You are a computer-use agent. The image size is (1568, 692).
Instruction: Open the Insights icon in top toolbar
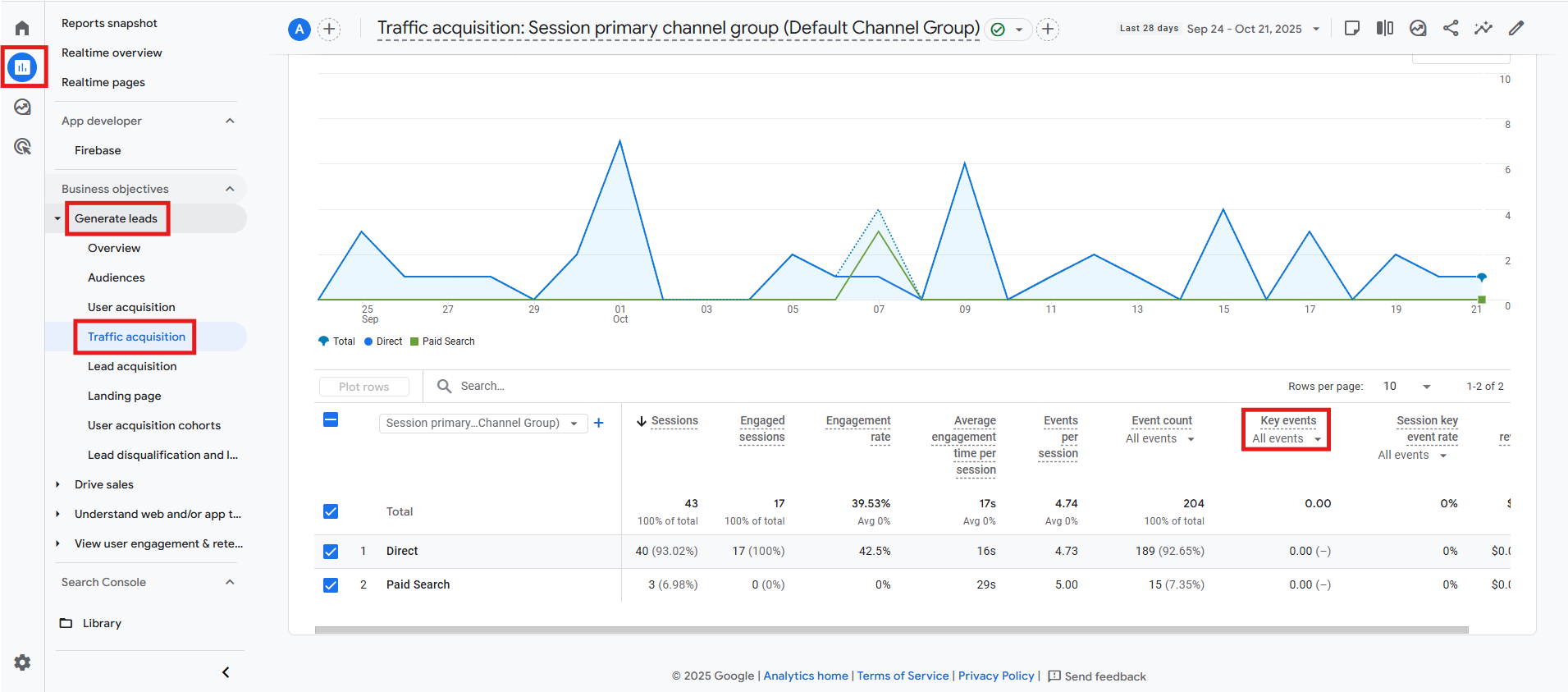click(x=1418, y=28)
